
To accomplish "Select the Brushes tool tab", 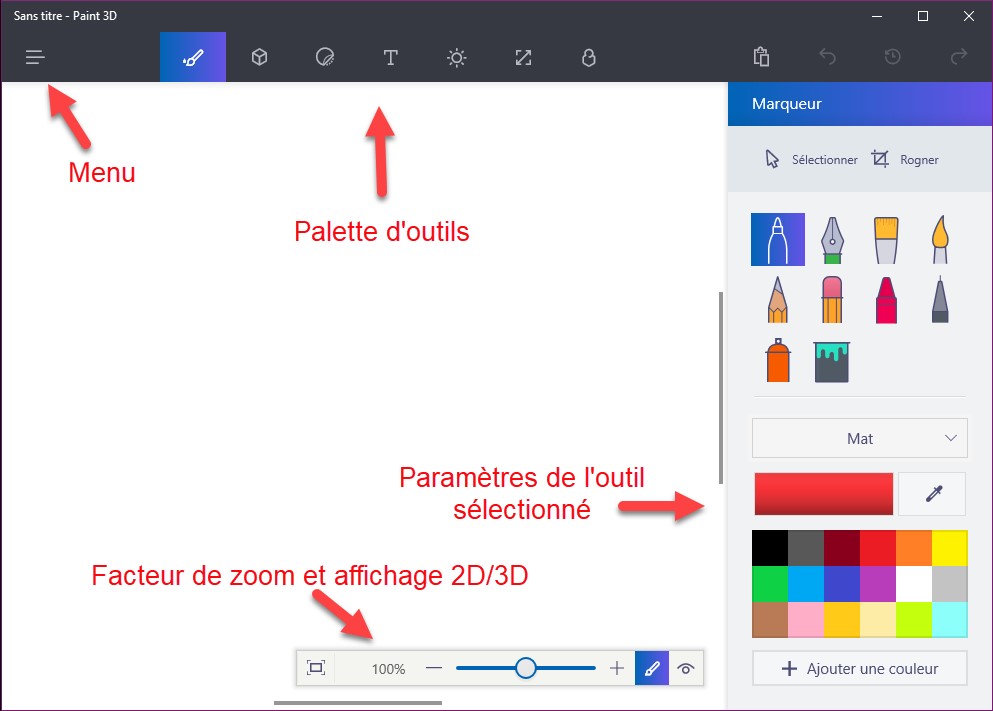I will click(x=193, y=58).
